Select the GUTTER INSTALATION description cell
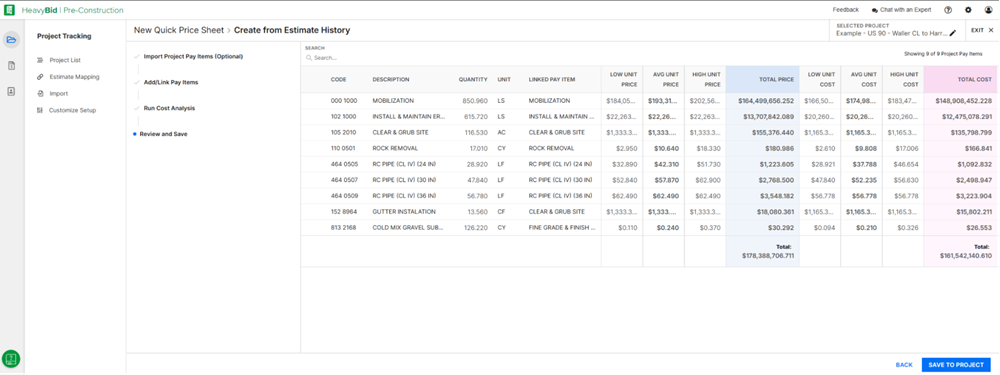 pos(404,211)
